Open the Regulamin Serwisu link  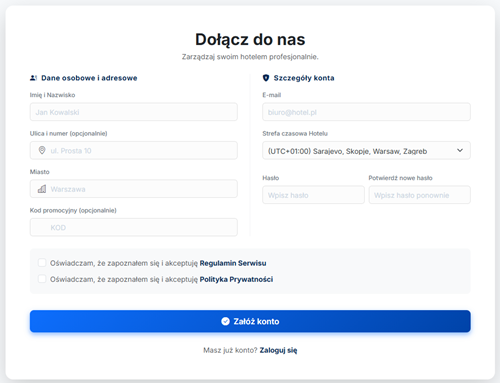click(x=233, y=263)
